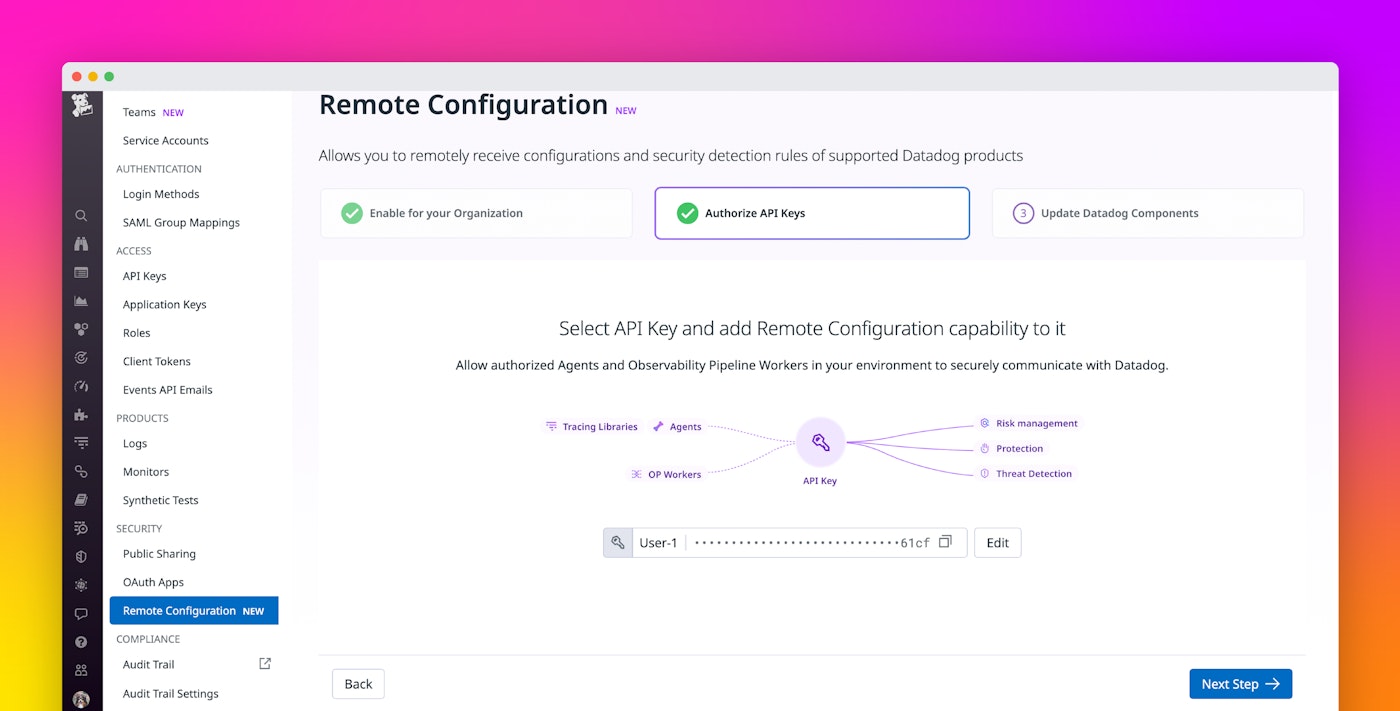Open the puzzle piece Integrations icon

click(82, 414)
